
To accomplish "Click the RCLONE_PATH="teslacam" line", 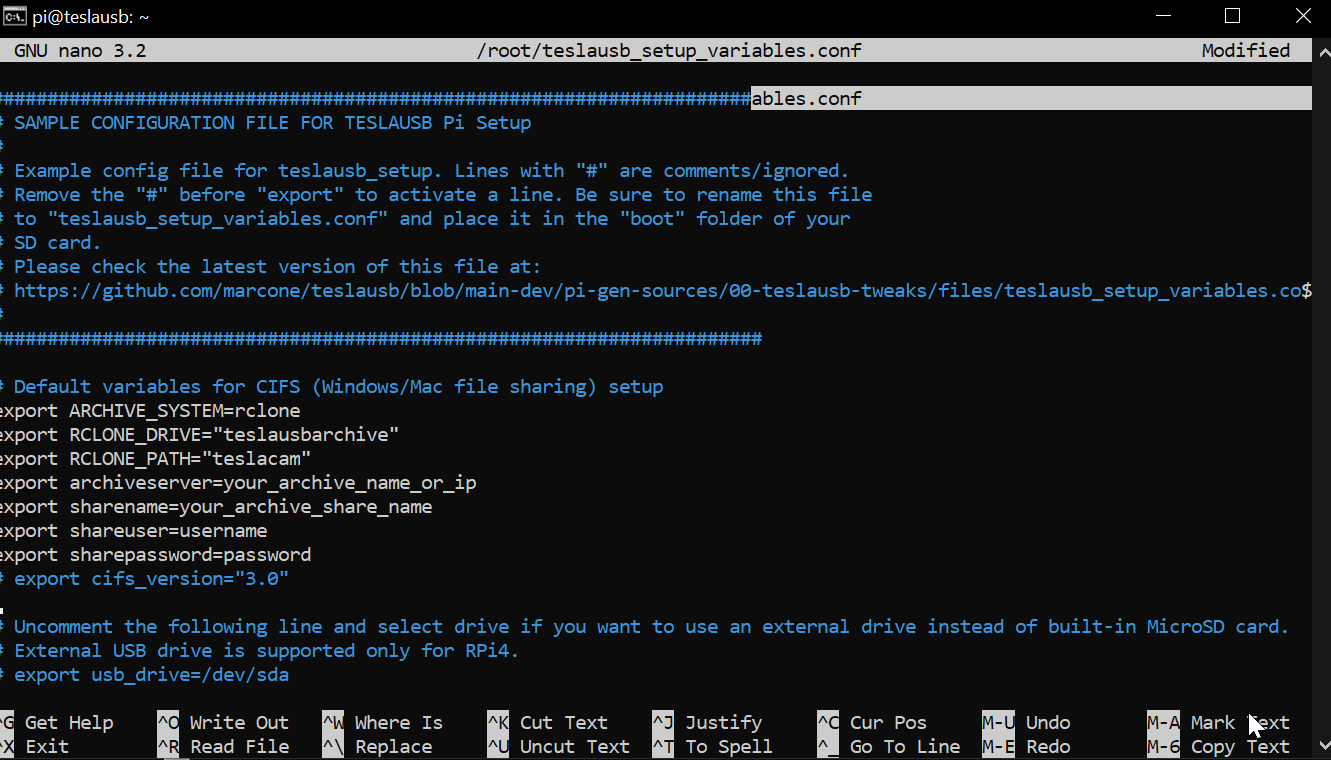I will coord(155,459).
